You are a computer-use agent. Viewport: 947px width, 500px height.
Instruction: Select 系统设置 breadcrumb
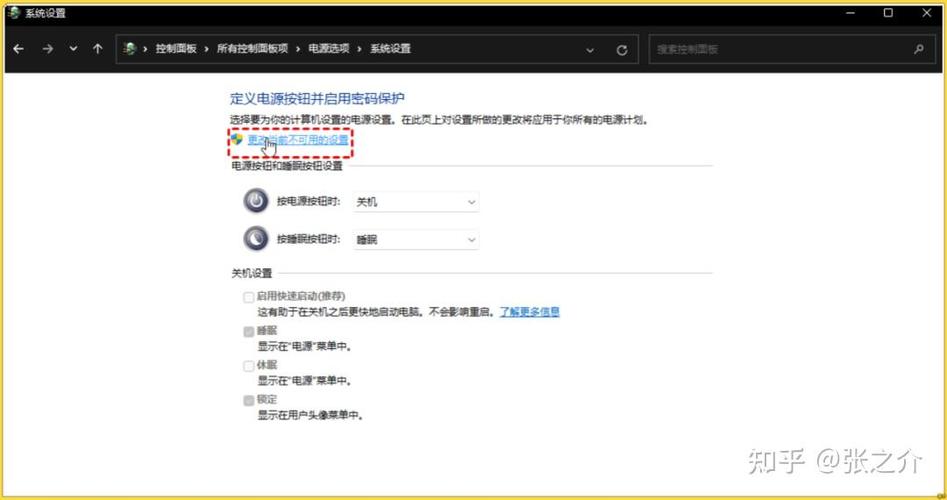pos(391,49)
